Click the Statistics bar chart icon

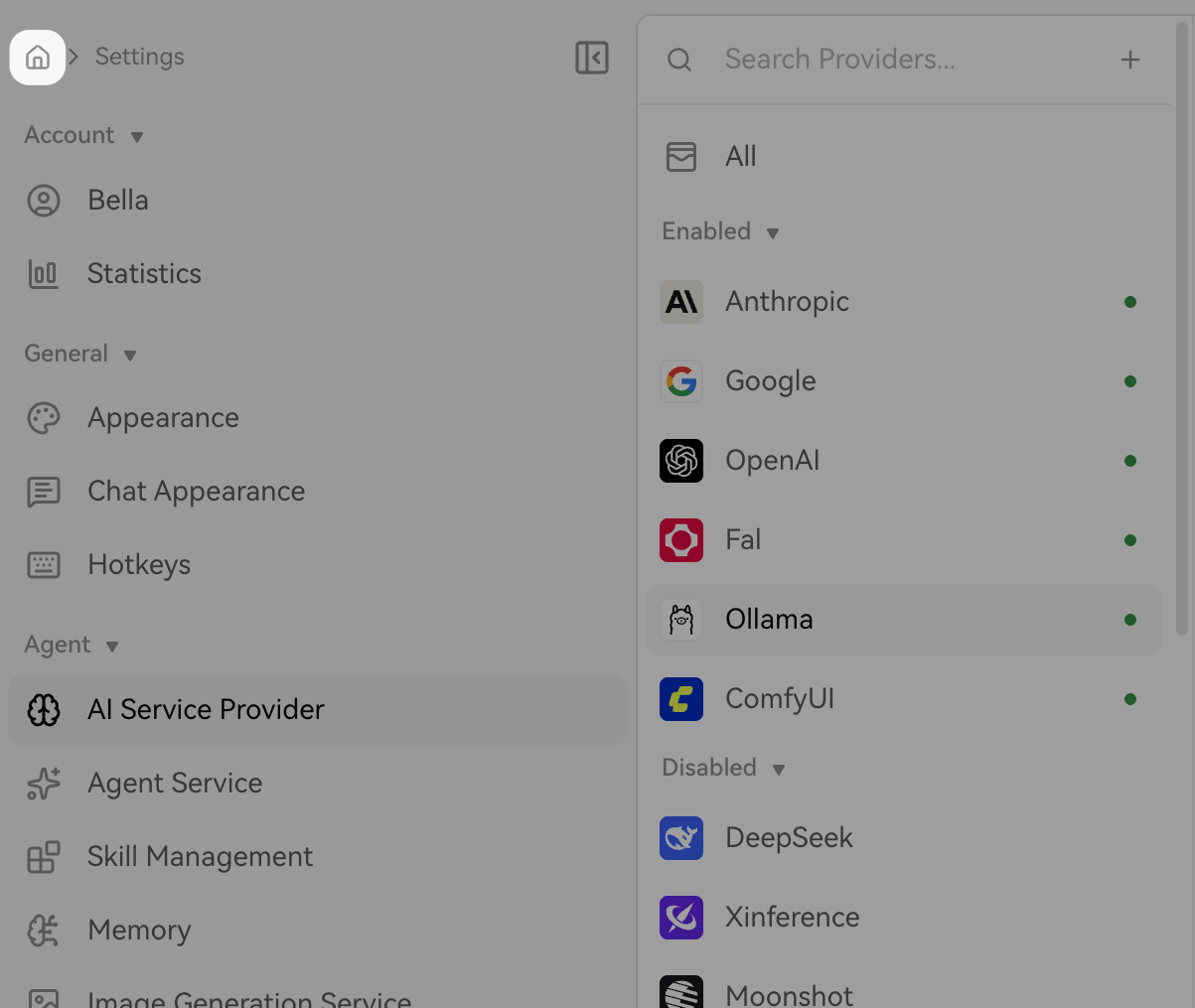pos(43,273)
